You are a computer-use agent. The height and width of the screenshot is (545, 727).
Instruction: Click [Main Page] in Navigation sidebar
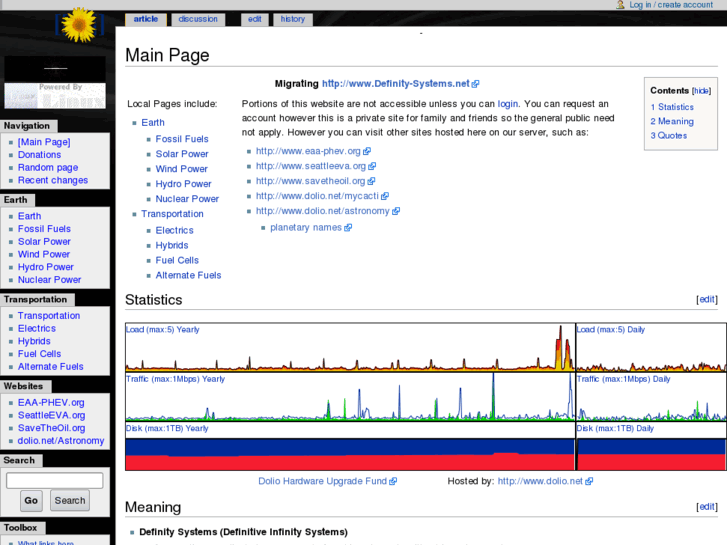44,142
